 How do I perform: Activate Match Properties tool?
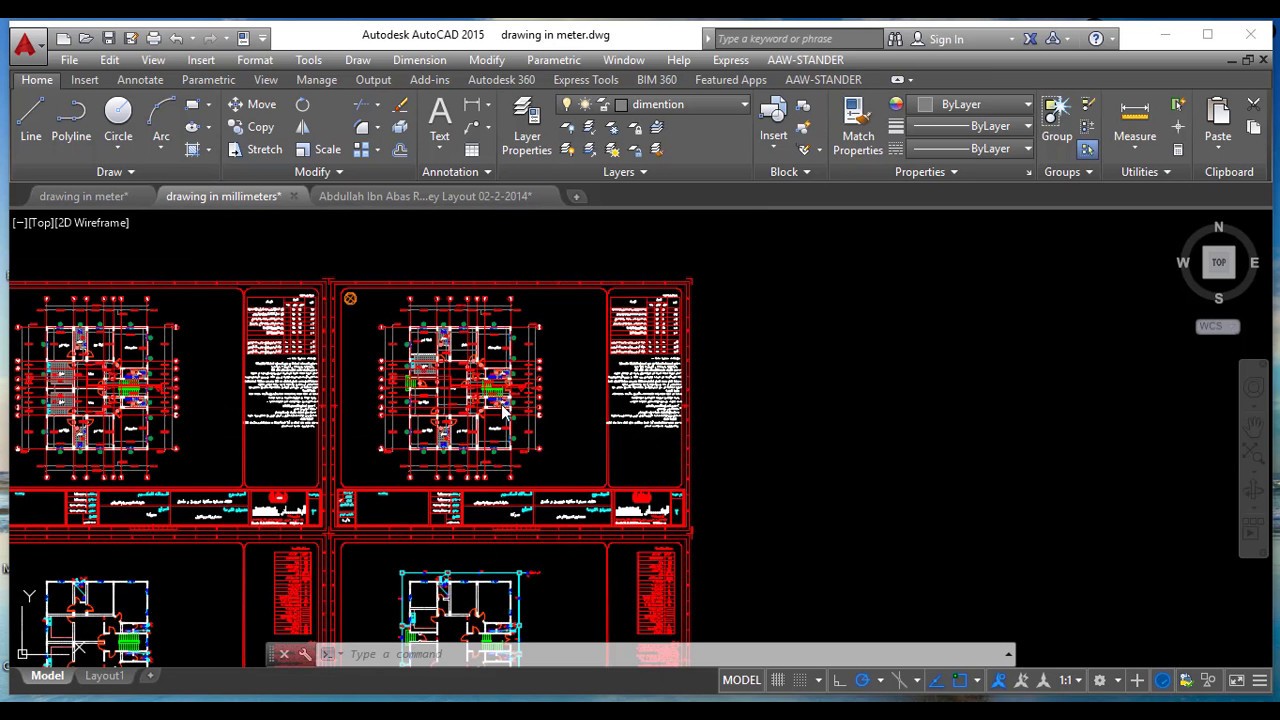point(858,126)
